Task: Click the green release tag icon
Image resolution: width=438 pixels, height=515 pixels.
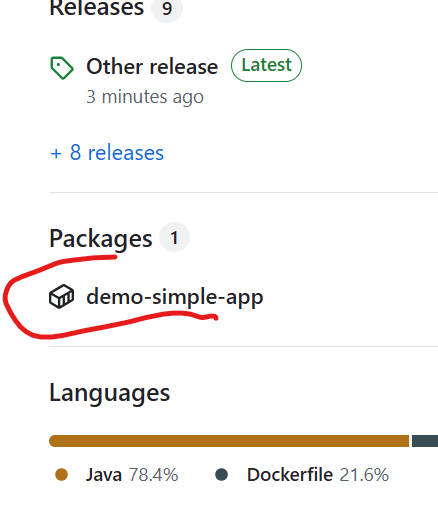Action: tap(62, 68)
